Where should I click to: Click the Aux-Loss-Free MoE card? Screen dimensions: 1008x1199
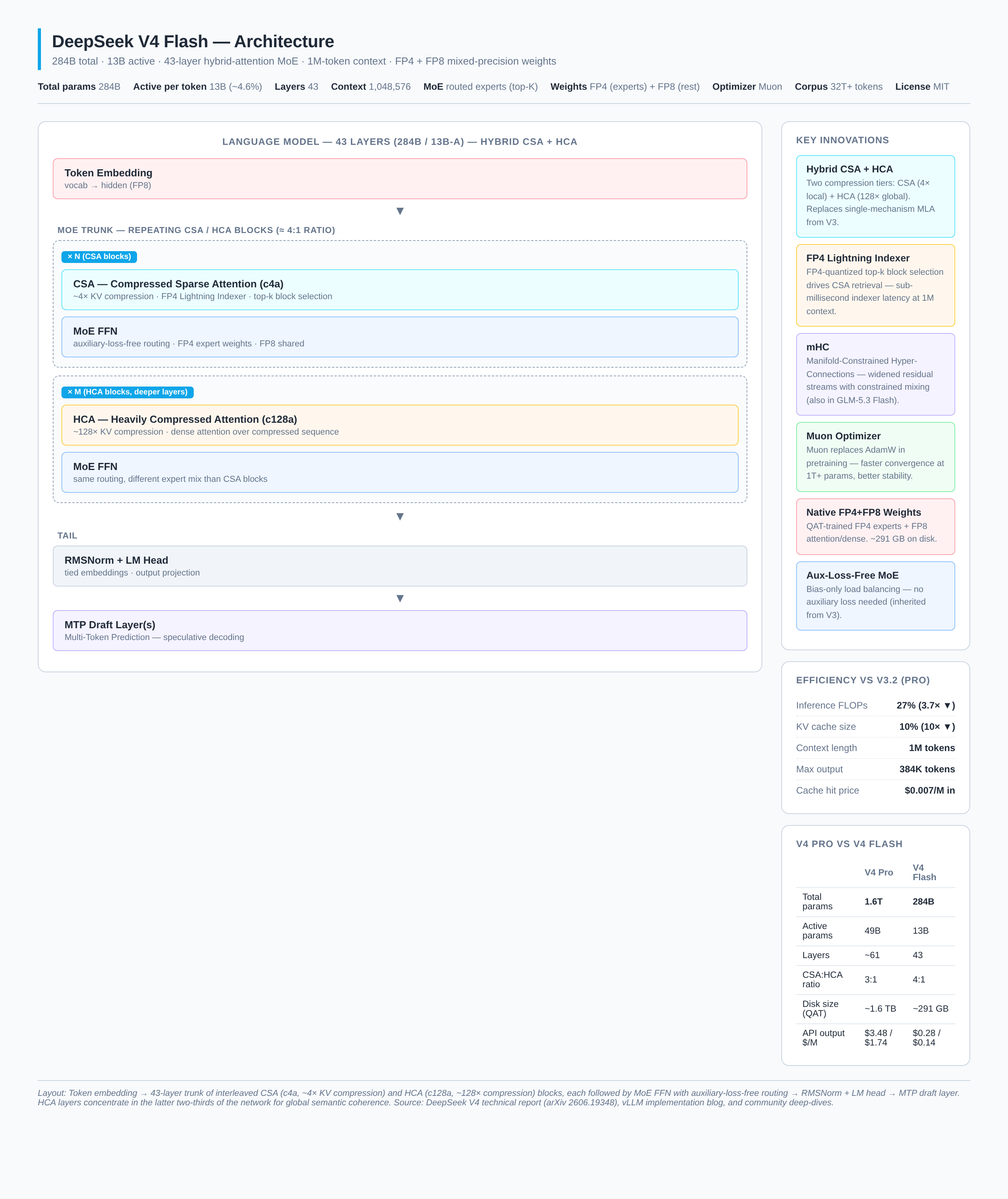875,596
